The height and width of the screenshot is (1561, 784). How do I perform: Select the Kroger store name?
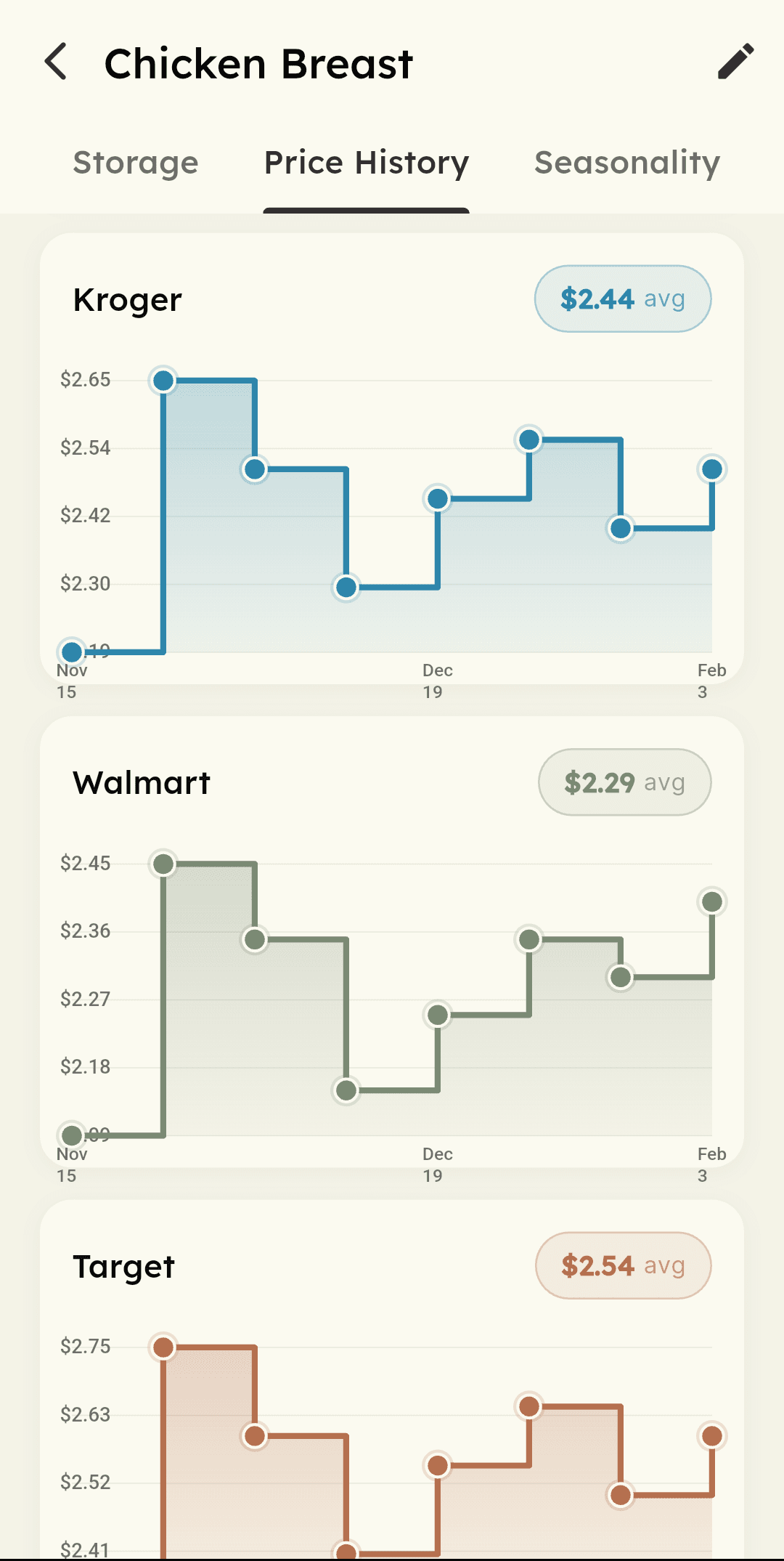tap(127, 299)
